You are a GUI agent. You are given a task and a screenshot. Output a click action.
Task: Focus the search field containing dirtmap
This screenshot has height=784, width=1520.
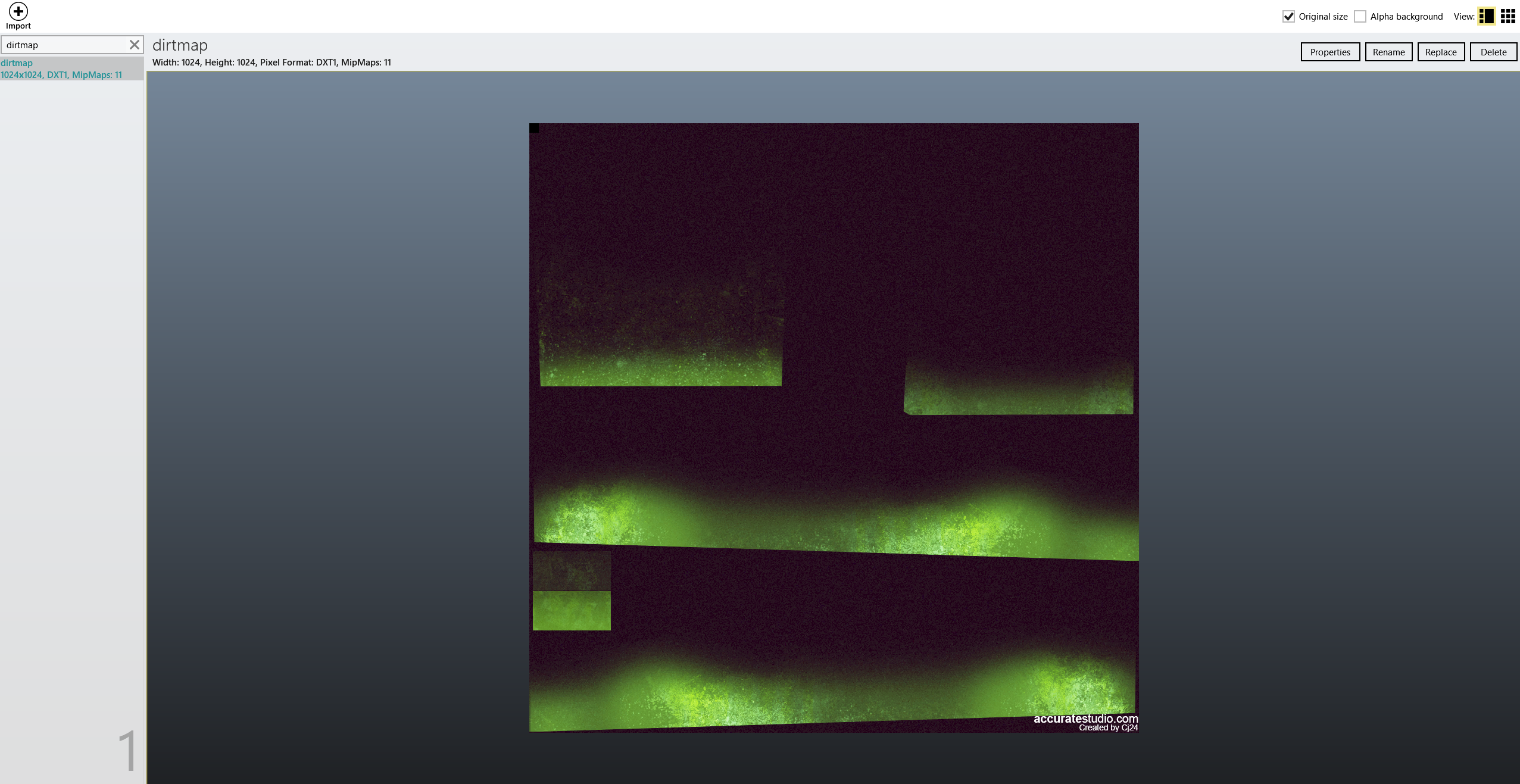pyautogui.click(x=64, y=45)
